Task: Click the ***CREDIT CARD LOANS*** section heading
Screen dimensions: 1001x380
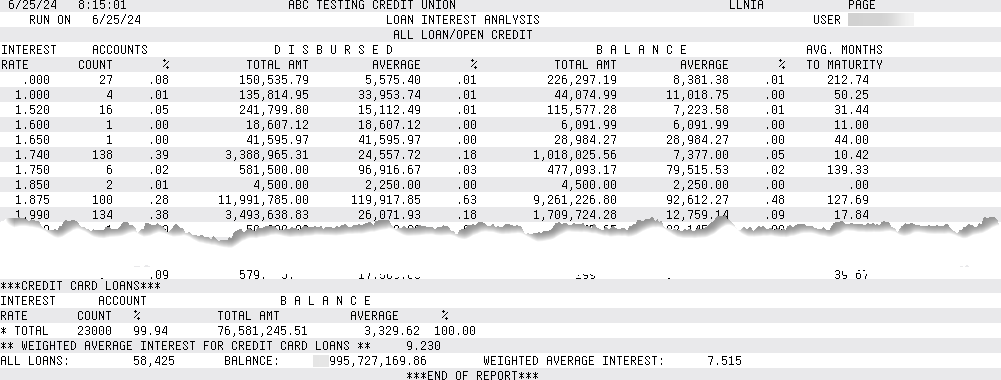Action: click(x=80, y=285)
